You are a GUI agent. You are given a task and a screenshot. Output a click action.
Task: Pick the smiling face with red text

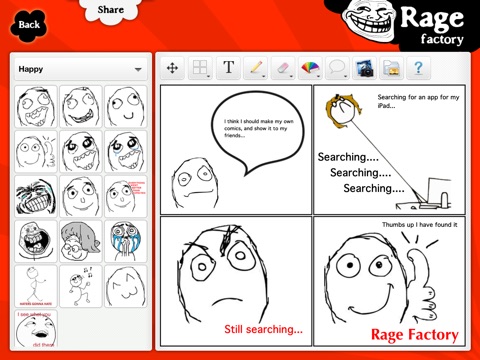pyautogui.click(x=126, y=196)
